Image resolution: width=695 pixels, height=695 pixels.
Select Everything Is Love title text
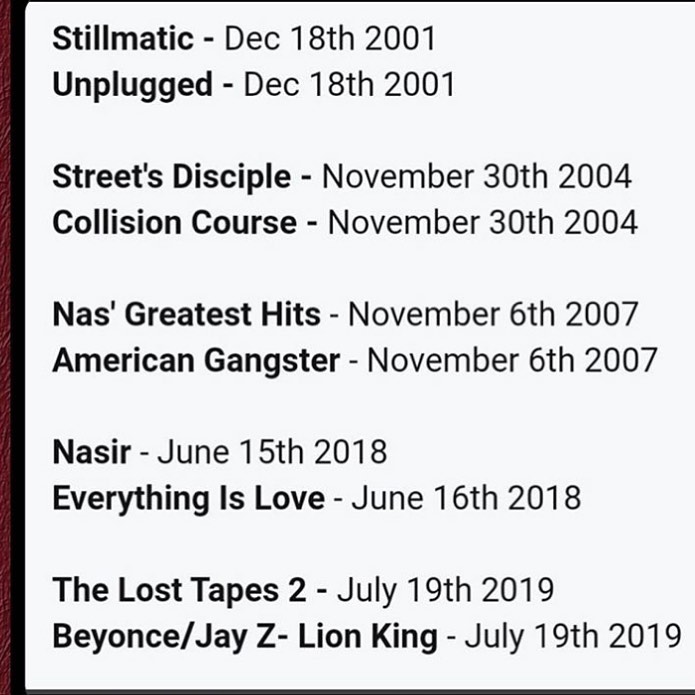tap(188, 499)
